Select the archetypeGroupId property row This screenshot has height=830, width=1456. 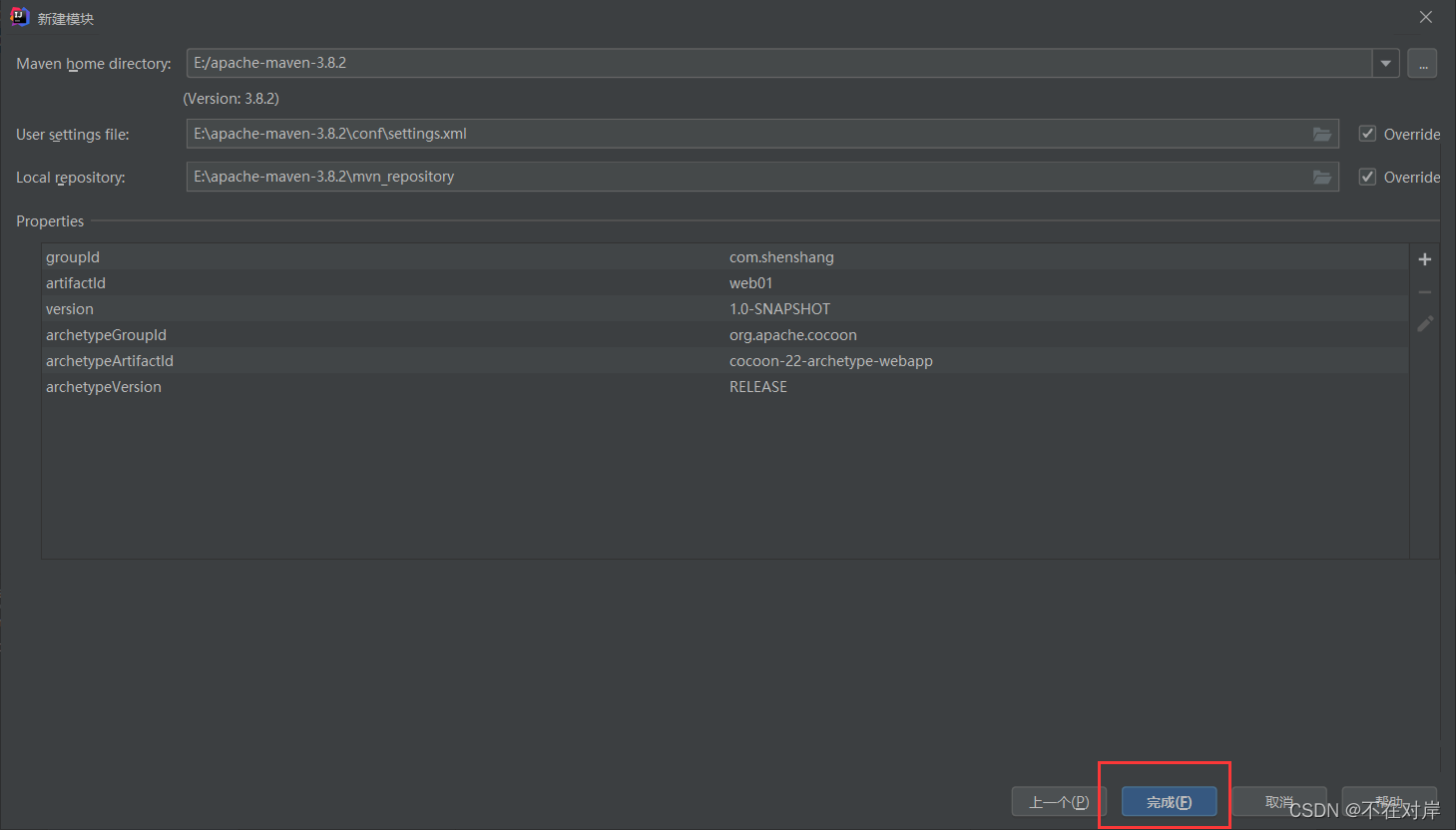(x=726, y=335)
